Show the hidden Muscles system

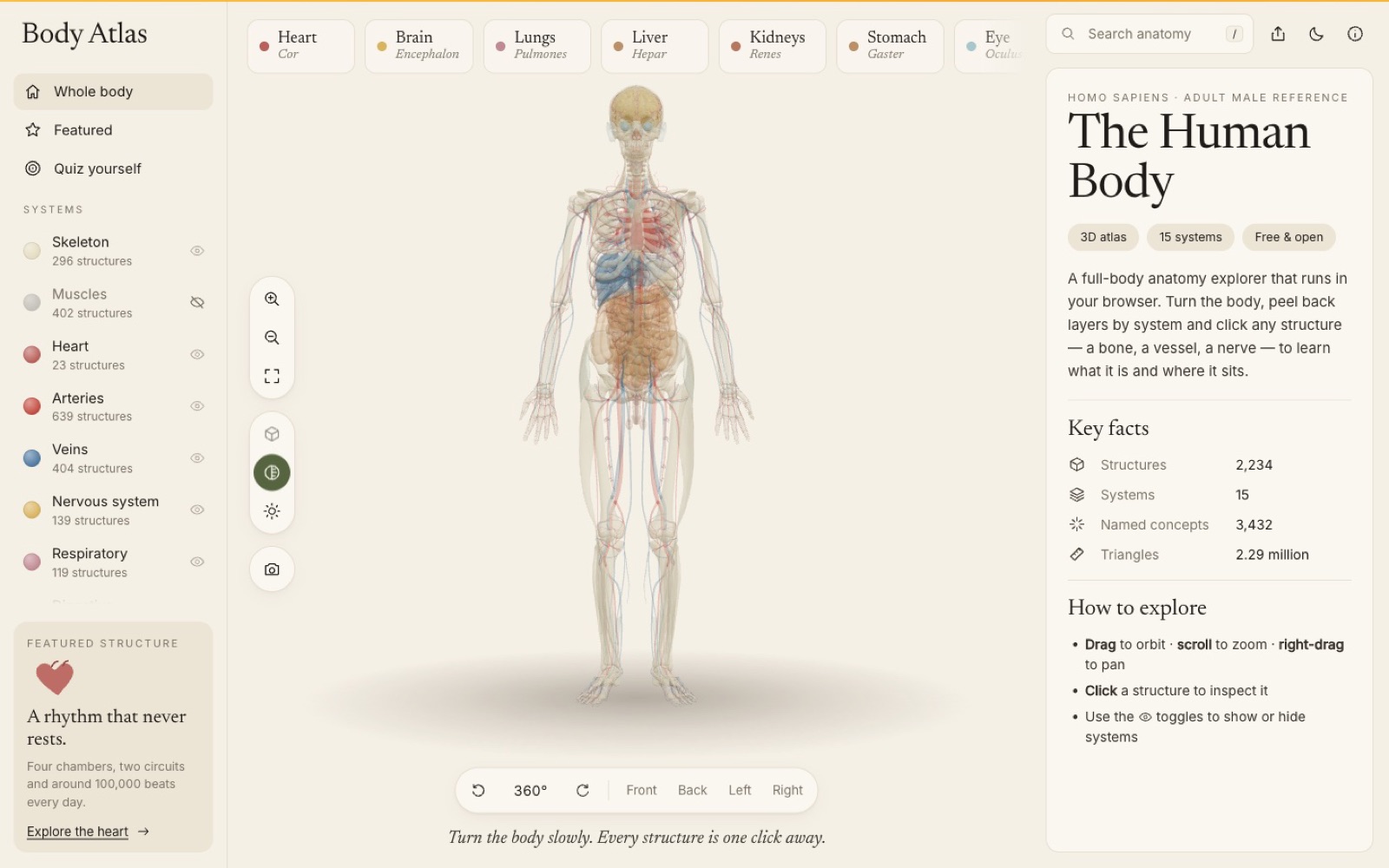[197, 302]
